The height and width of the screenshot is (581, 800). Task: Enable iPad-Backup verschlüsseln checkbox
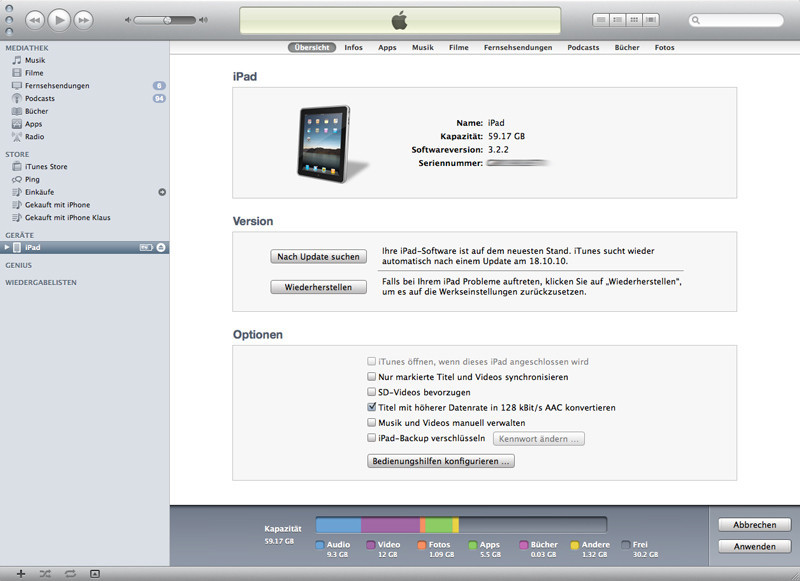tap(371, 438)
